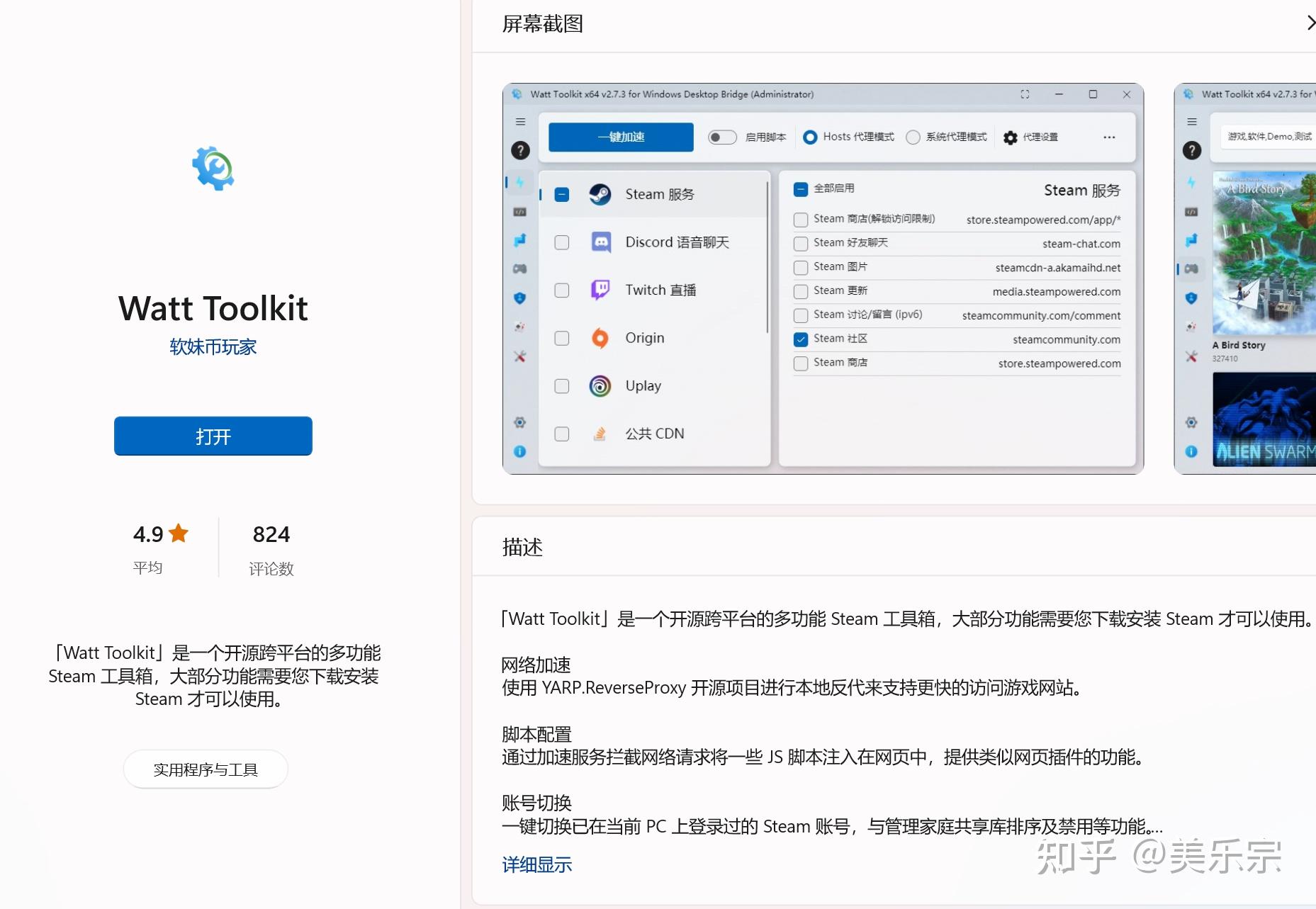
Task: Click the Uplay logo icon
Action: coord(600,386)
